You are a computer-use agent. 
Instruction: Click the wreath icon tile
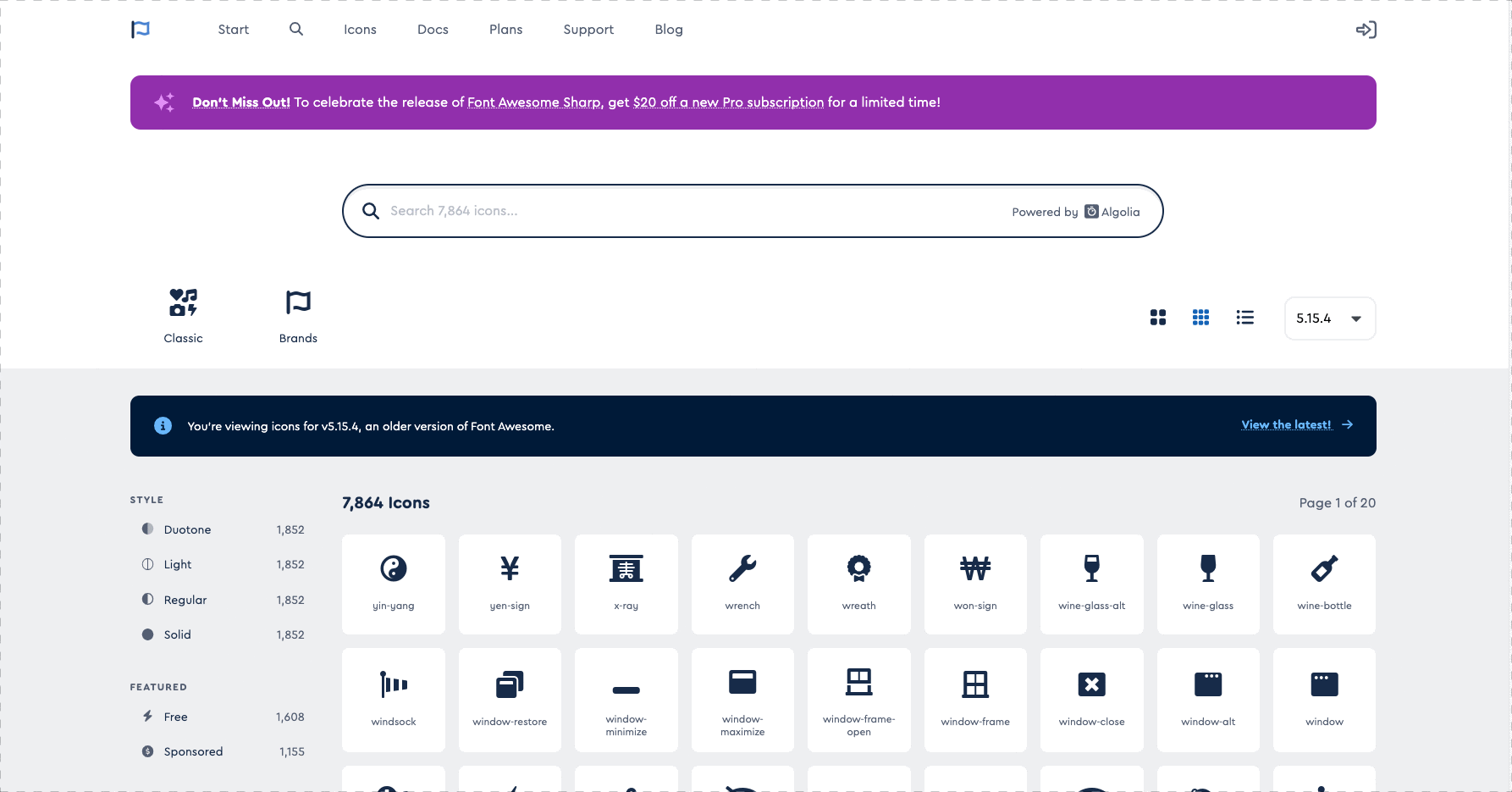point(858,584)
